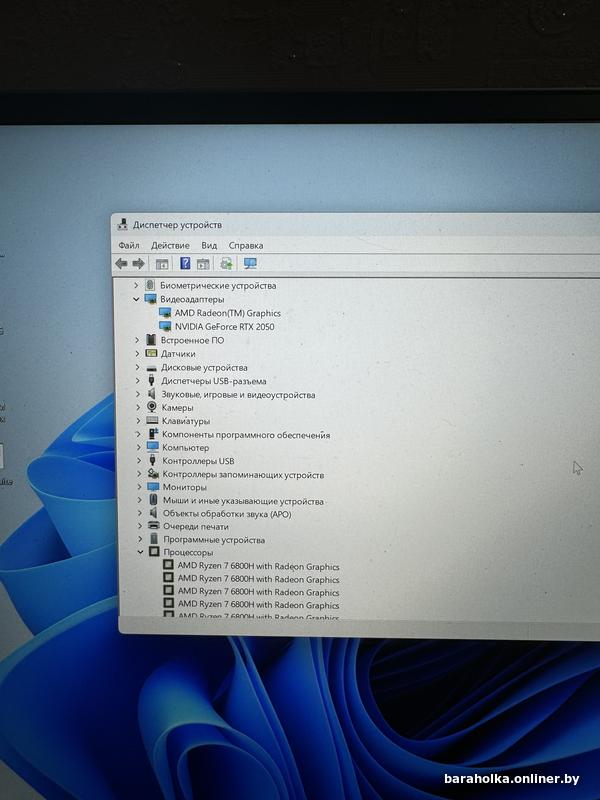Select the Компоненты программного обеспечения text
Screen dimensions: 600x800
[246, 435]
